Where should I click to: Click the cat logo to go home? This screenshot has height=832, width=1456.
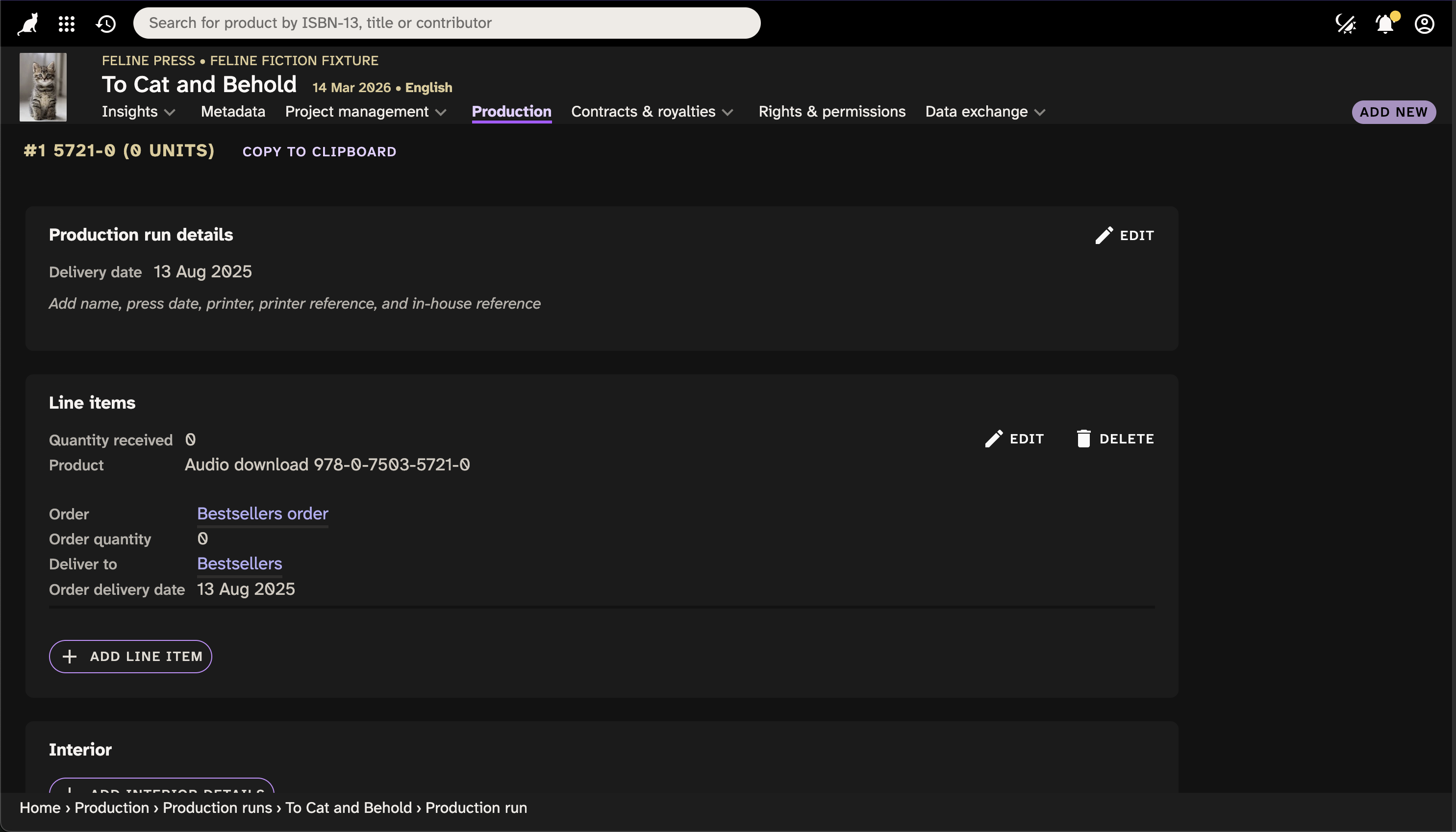point(26,23)
